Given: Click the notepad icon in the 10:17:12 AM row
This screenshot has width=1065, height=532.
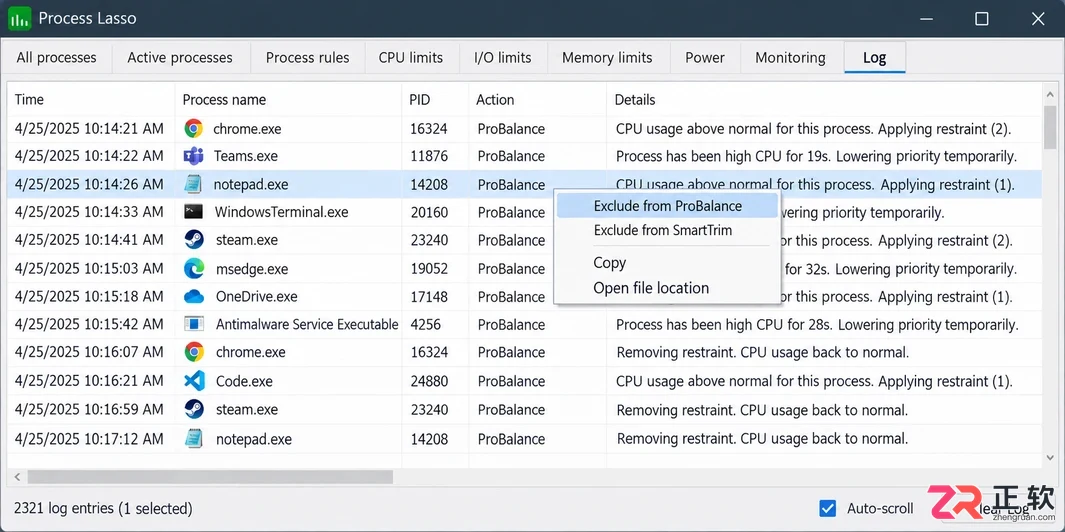Looking at the screenshot, I should (x=194, y=438).
